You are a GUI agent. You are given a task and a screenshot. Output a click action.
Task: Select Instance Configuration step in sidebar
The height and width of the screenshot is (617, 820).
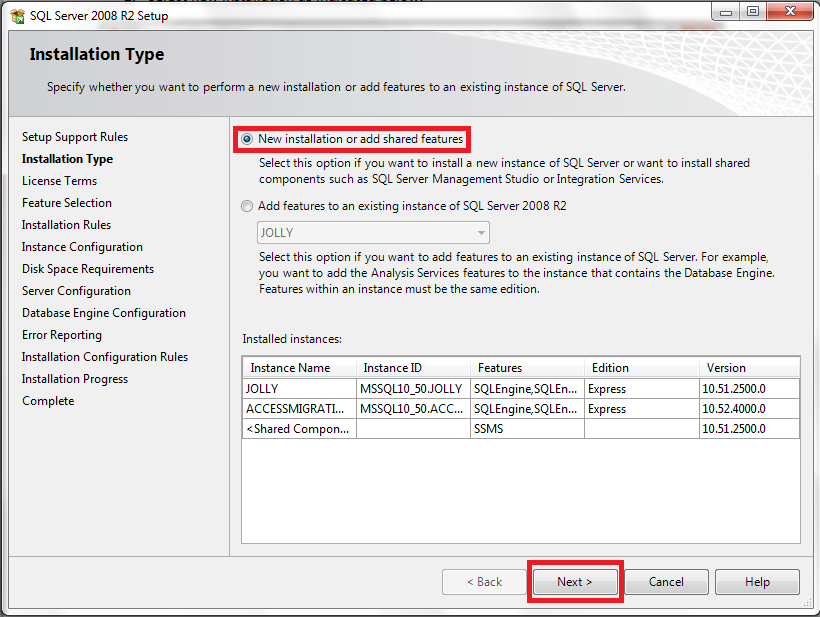tap(82, 247)
